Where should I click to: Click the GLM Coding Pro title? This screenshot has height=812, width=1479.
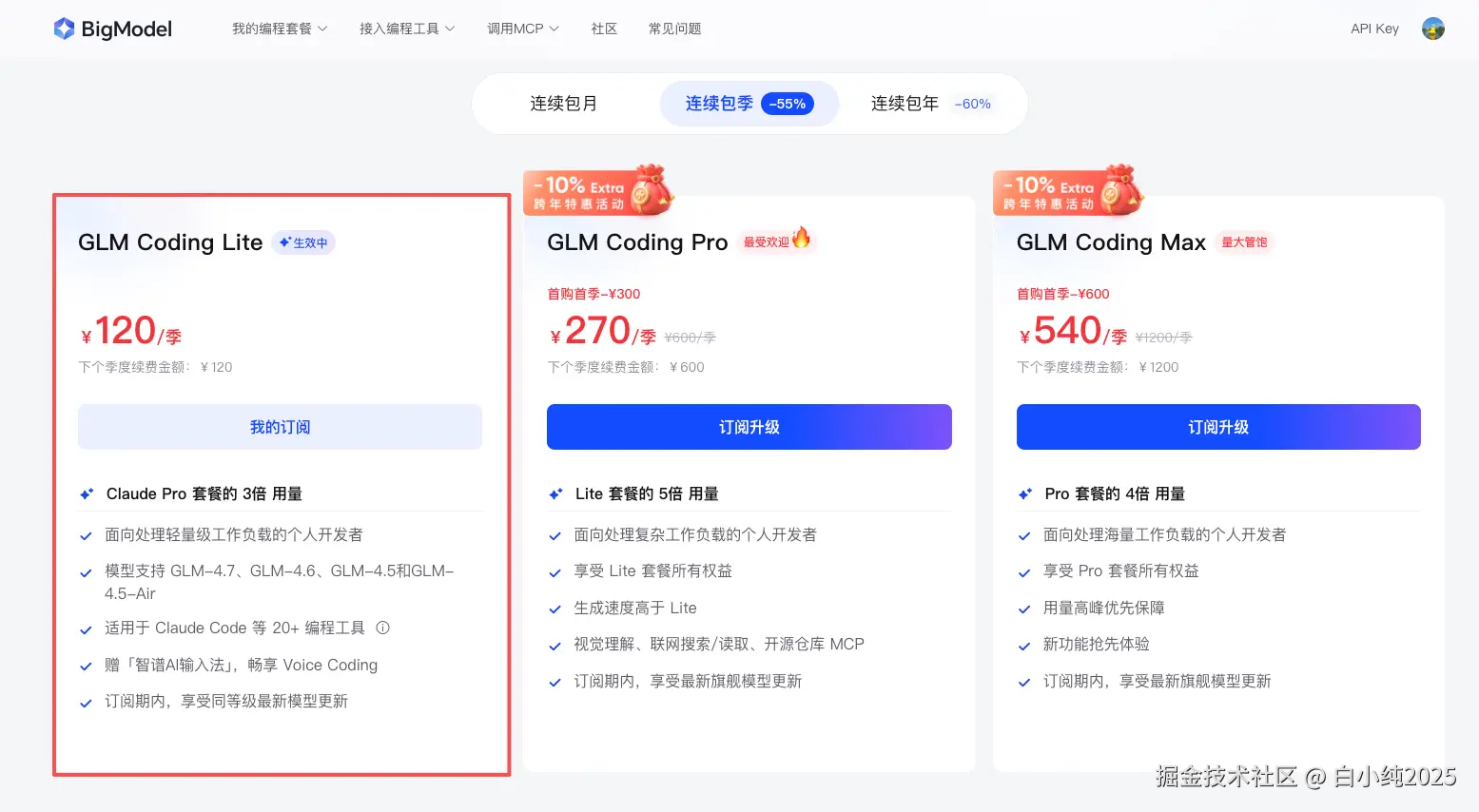click(x=637, y=242)
